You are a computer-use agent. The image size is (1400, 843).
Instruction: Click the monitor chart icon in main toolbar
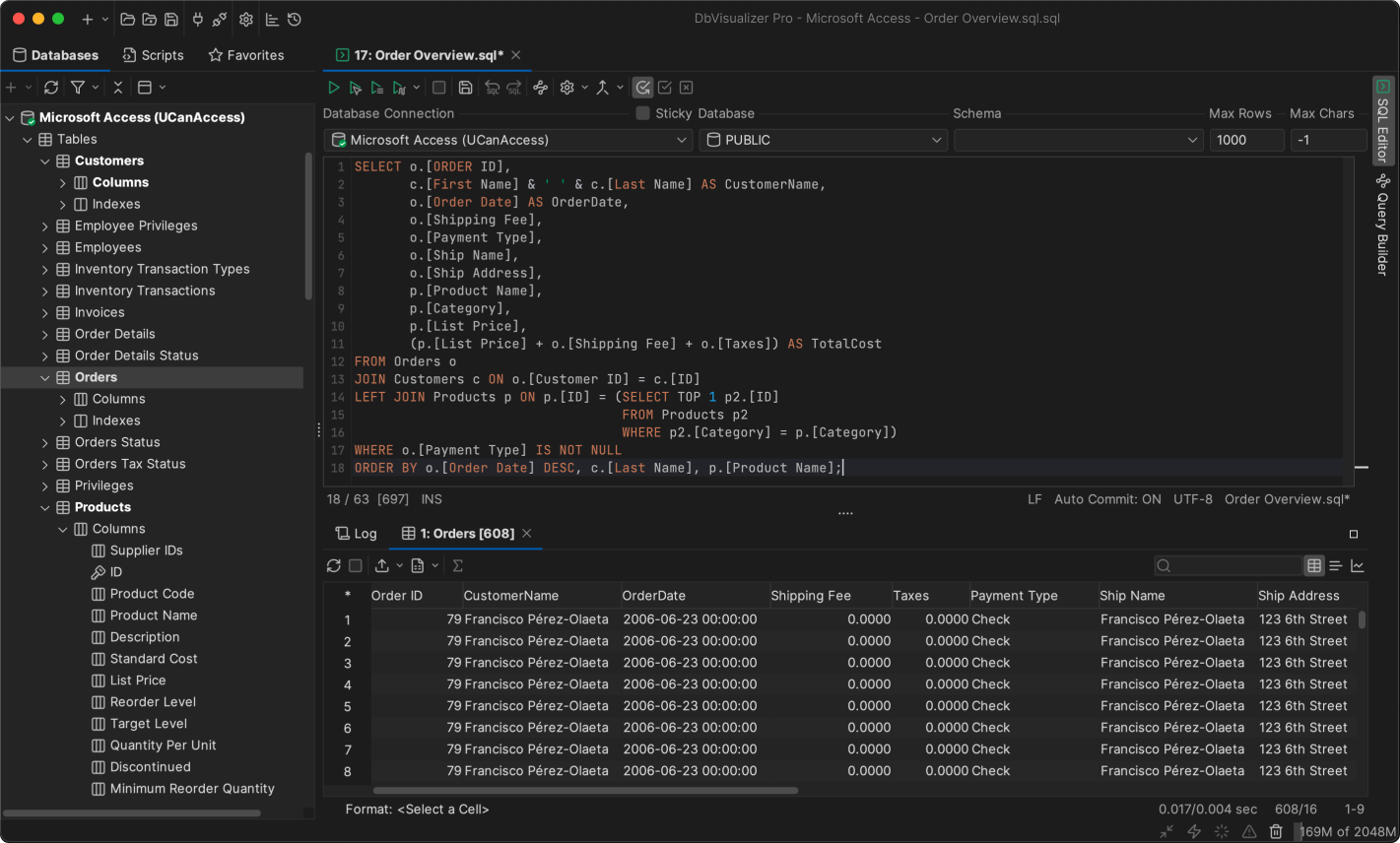(273, 19)
